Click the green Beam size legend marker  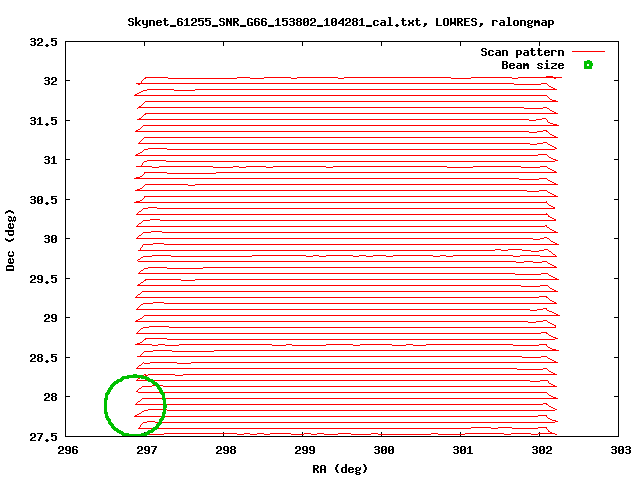(588, 65)
